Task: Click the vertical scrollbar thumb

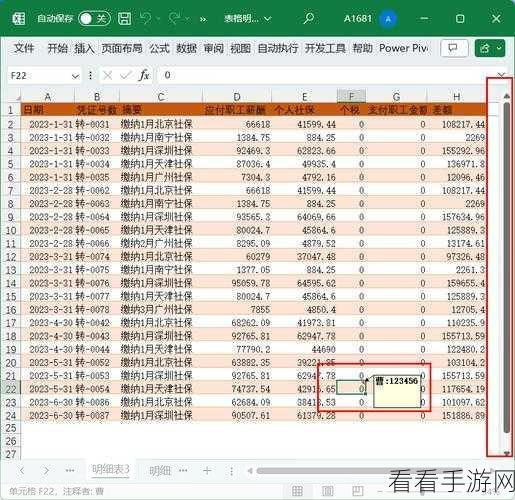Action: [x=507, y=268]
